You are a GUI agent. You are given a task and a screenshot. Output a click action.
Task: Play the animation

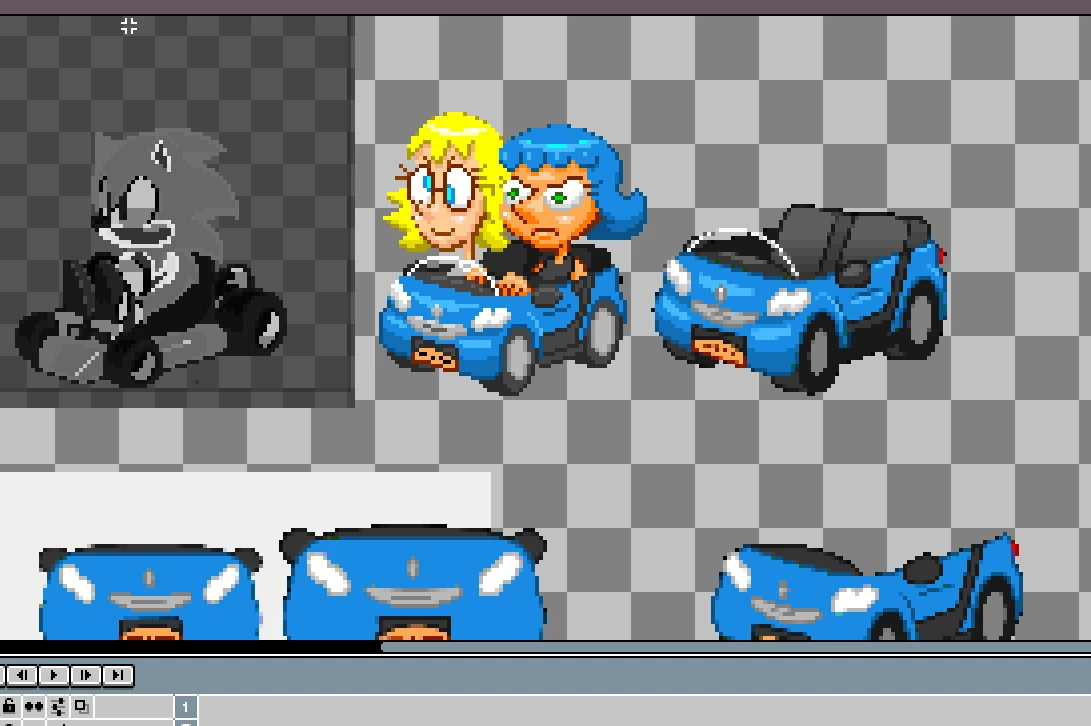point(54,674)
